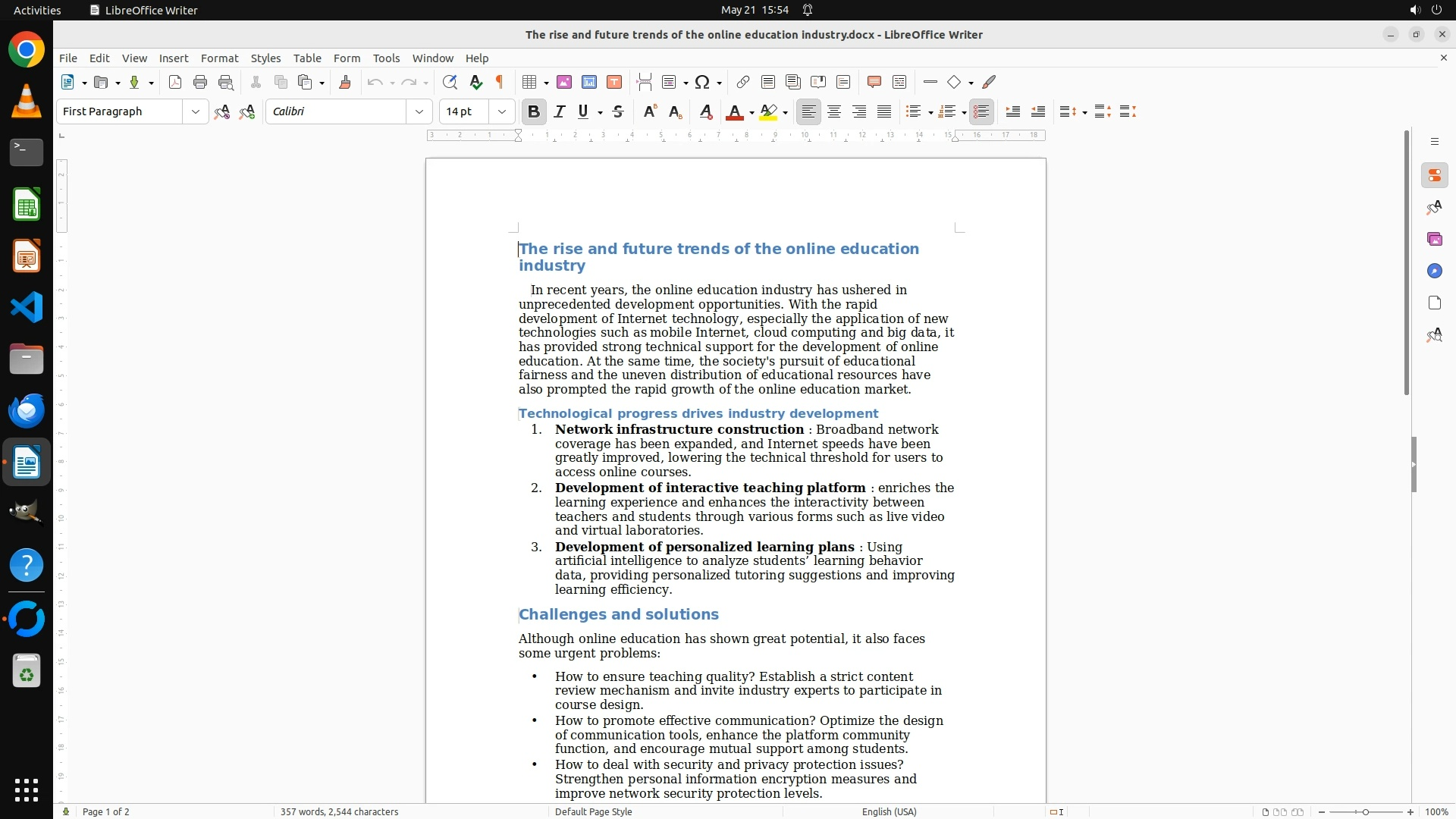Toggle formatting marks display
1456x819 pixels.
[500, 82]
